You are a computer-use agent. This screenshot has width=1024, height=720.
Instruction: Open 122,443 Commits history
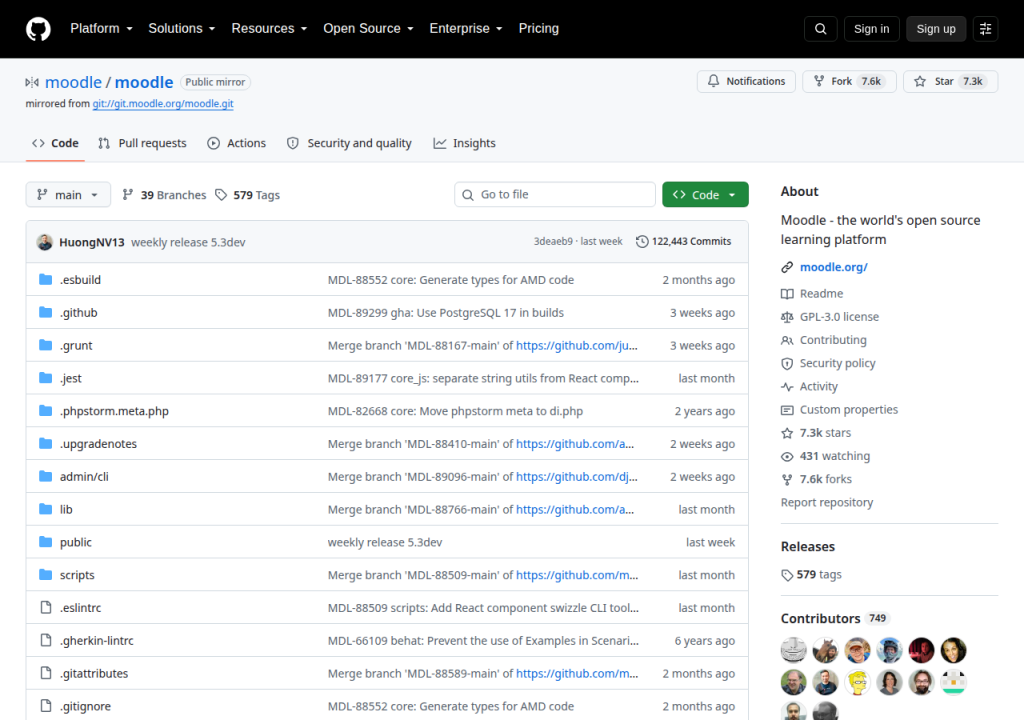(x=684, y=242)
